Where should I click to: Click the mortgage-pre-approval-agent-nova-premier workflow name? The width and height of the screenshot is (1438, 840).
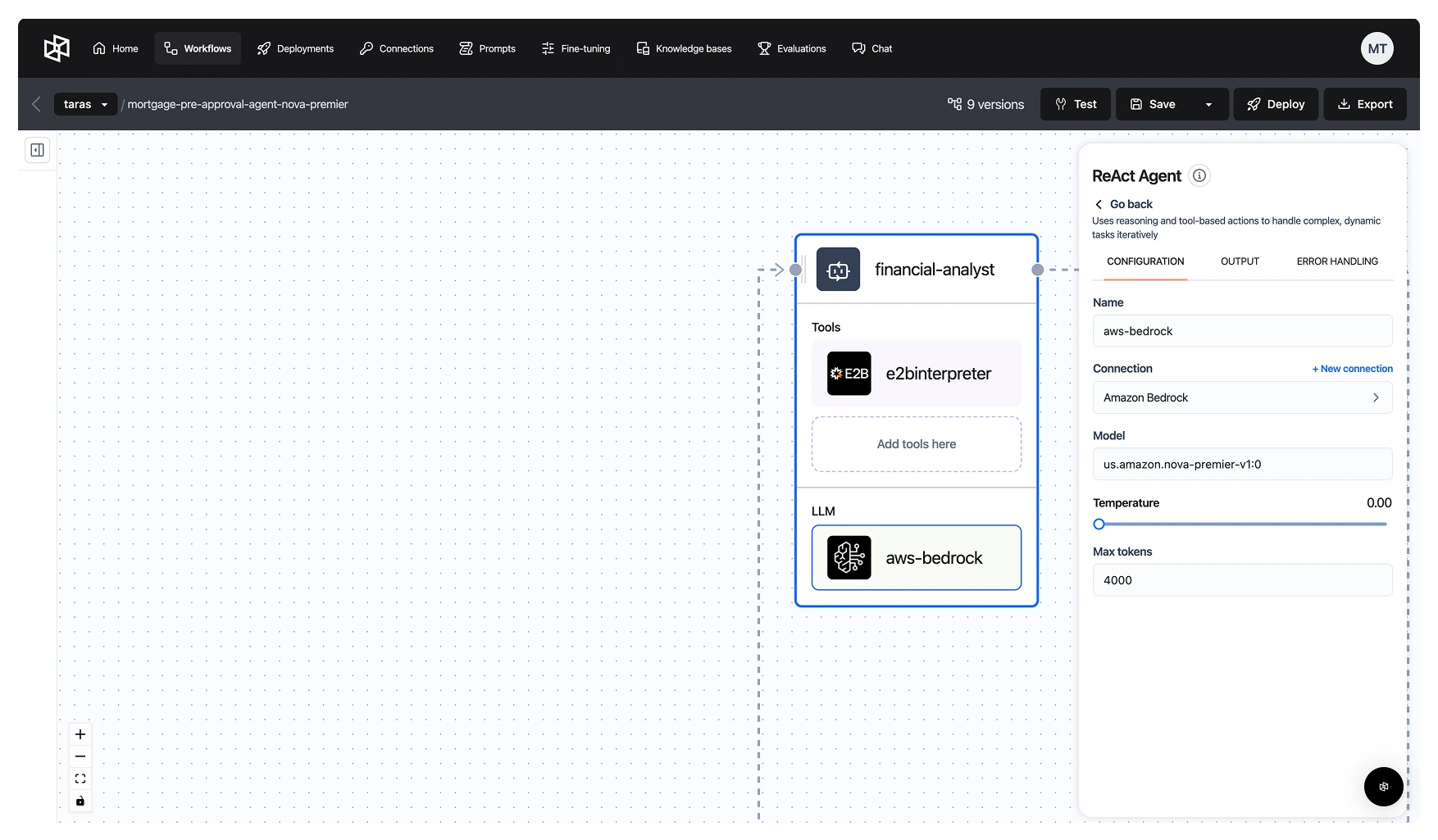click(x=238, y=104)
